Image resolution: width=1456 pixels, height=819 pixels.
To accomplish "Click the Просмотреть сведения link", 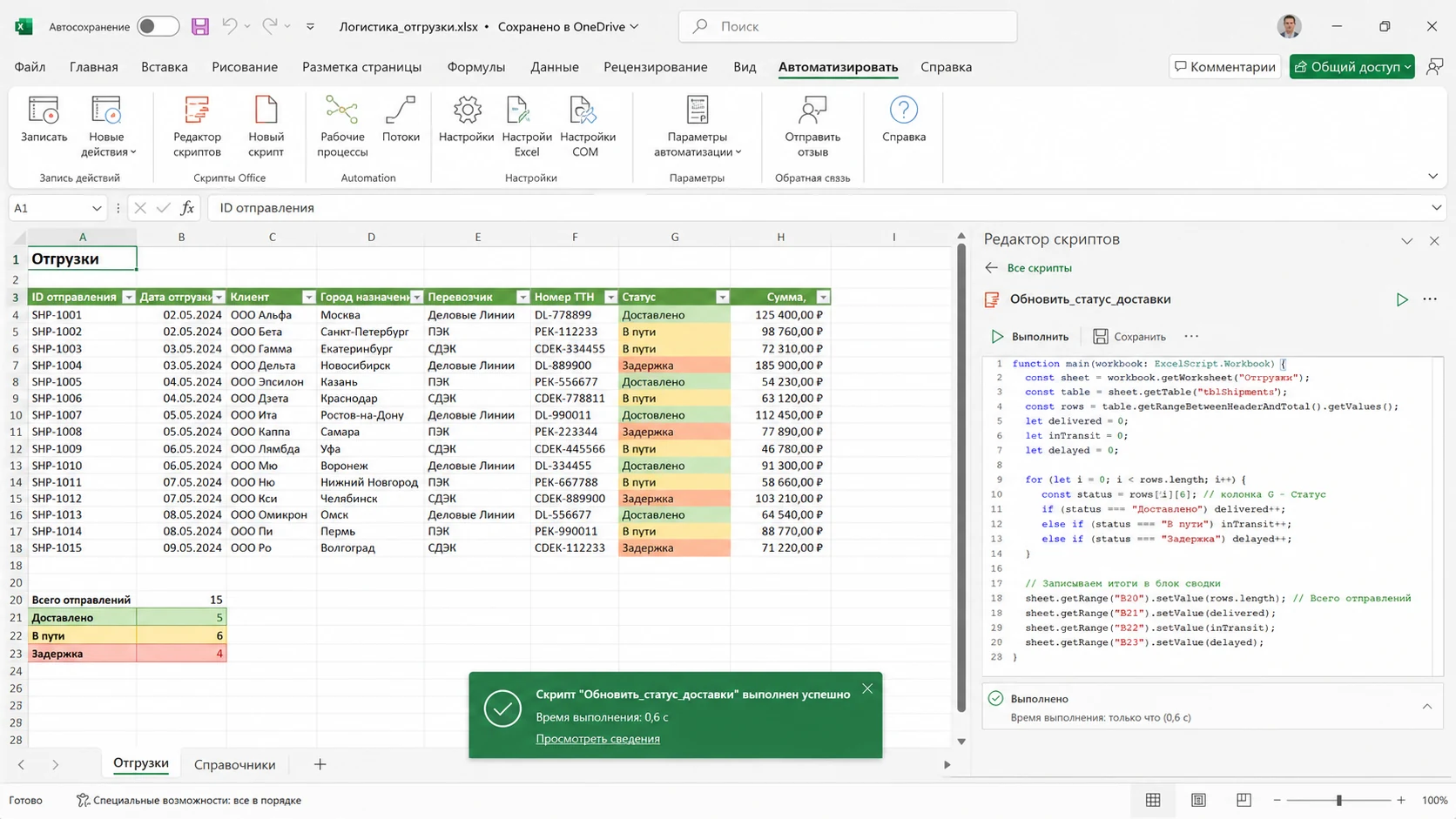I will 597,739.
